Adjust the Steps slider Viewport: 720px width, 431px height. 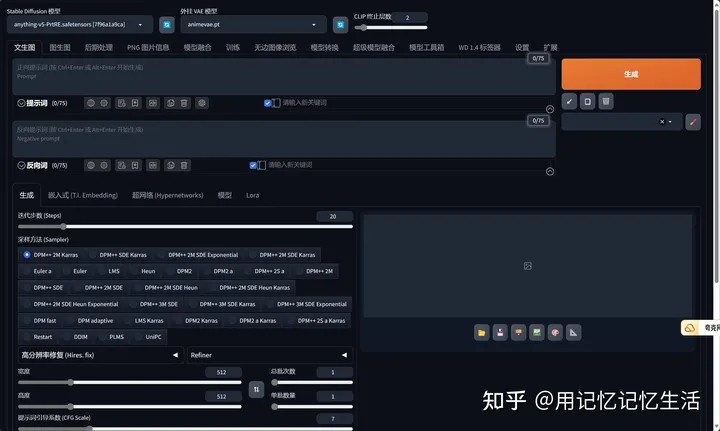point(180,227)
